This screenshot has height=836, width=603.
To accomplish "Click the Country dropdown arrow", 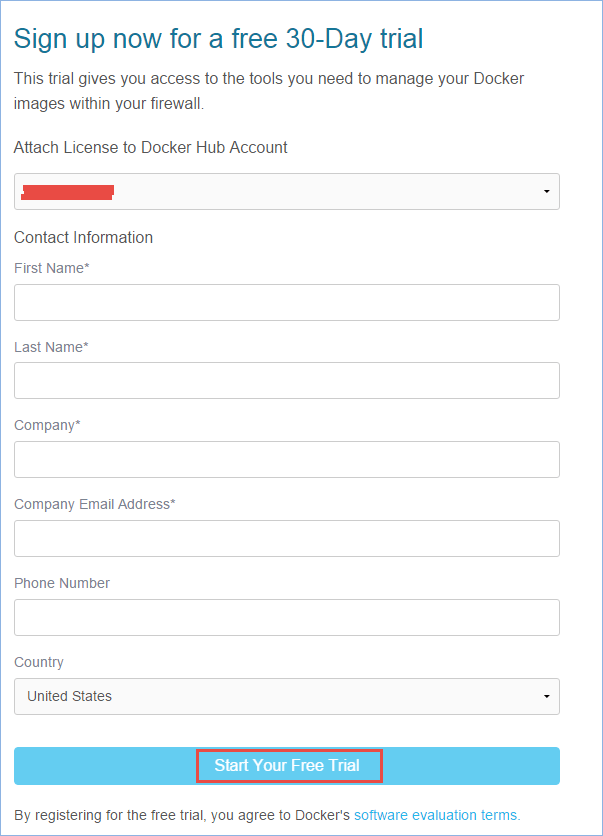I will click(x=546, y=696).
